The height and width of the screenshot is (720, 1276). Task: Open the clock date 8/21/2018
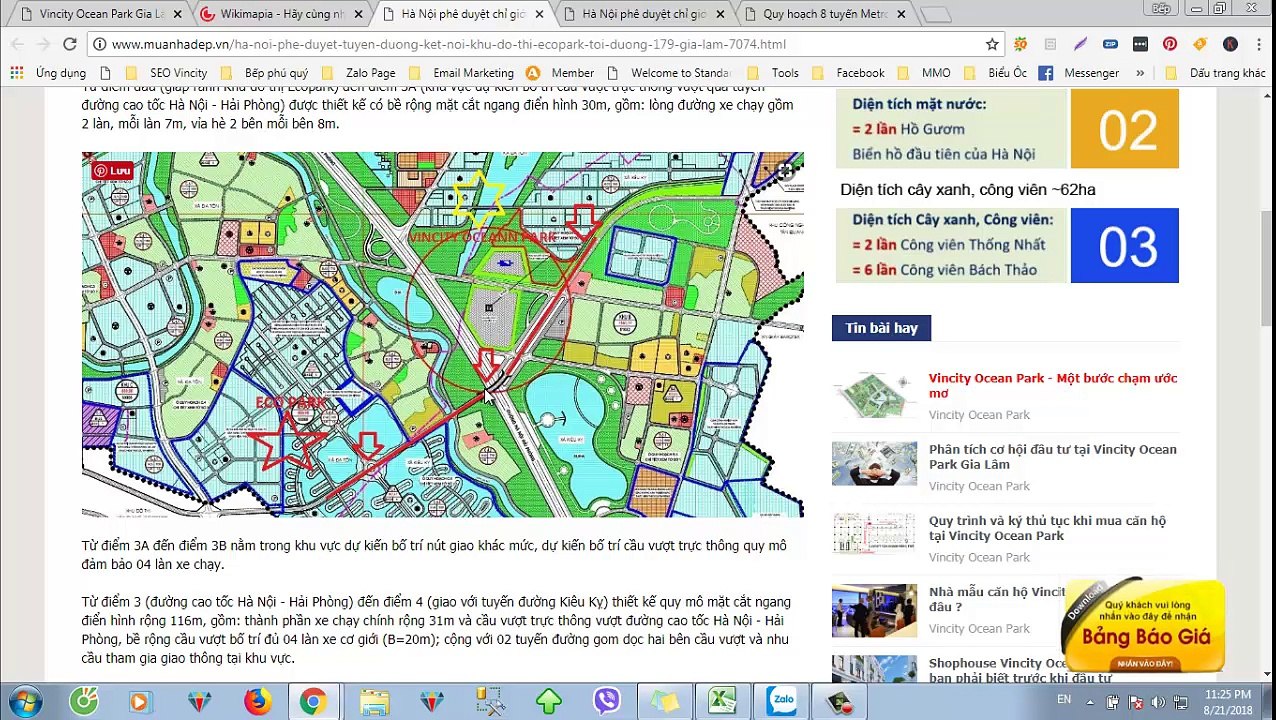click(x=1227, y=702)
